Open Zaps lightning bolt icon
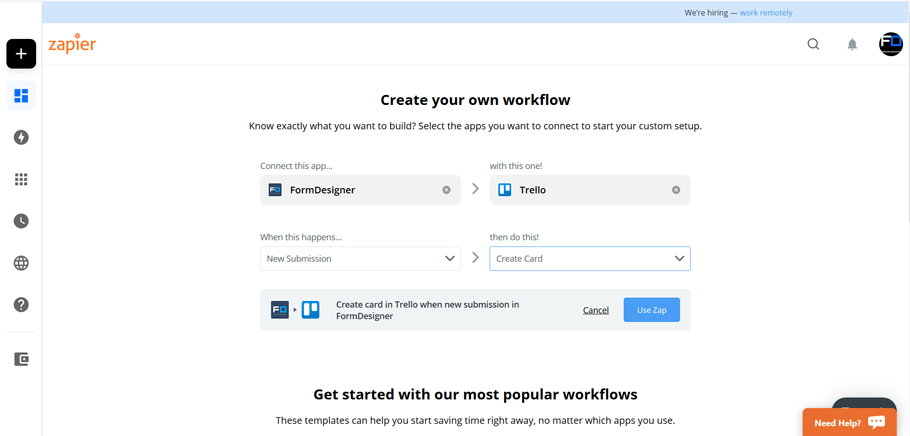Image resolution: width=910 pixels, height=436 pixels. coord(21,138)
